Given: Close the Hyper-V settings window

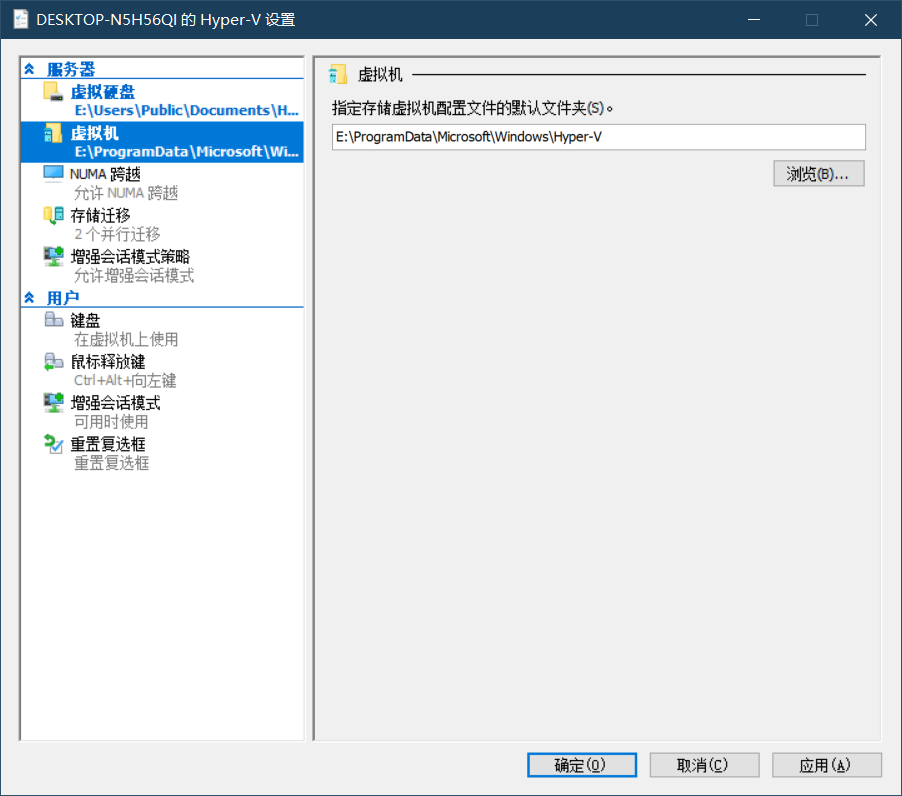Looking at the screenshot, I should point(870,20).
